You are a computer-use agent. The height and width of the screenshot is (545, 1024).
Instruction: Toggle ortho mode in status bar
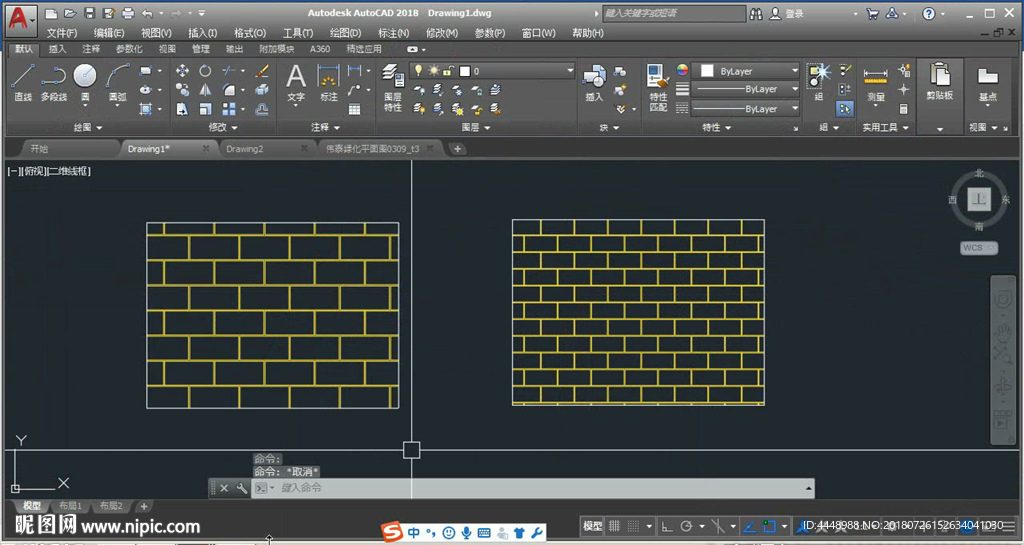point(667,526)
